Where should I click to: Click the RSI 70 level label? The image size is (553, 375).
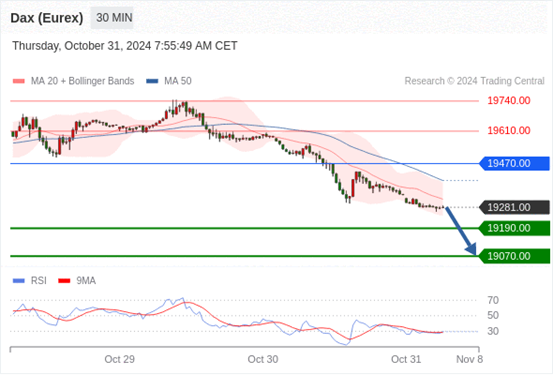tap(493, 301)
